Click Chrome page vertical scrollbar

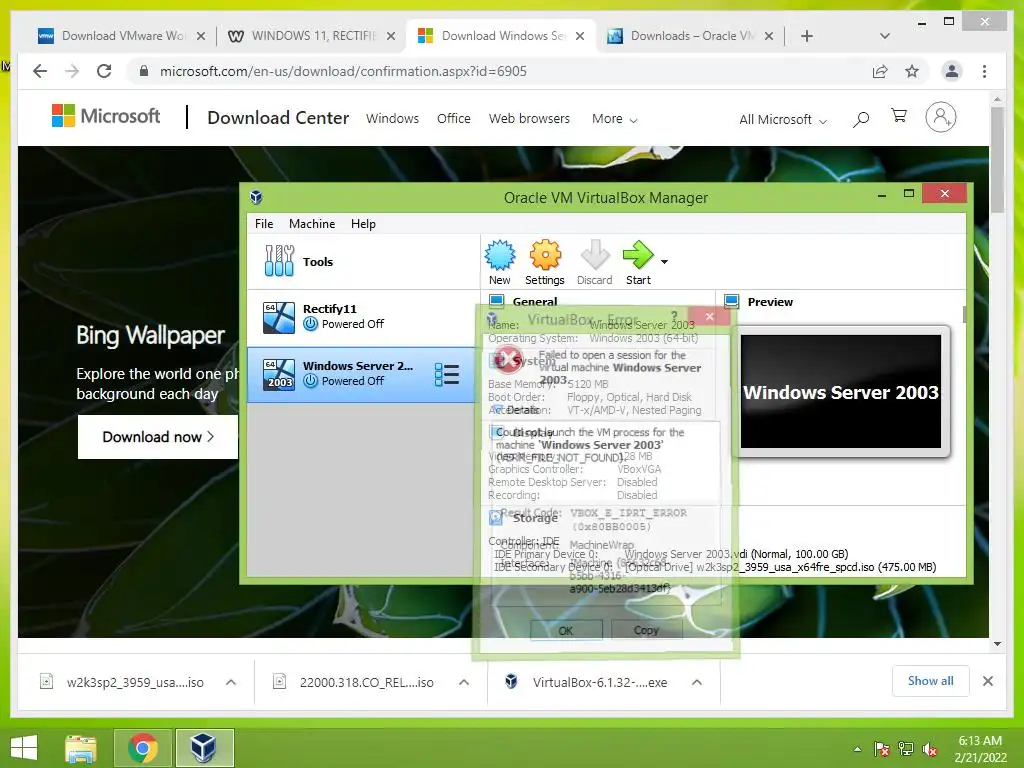tap(997, 160)
